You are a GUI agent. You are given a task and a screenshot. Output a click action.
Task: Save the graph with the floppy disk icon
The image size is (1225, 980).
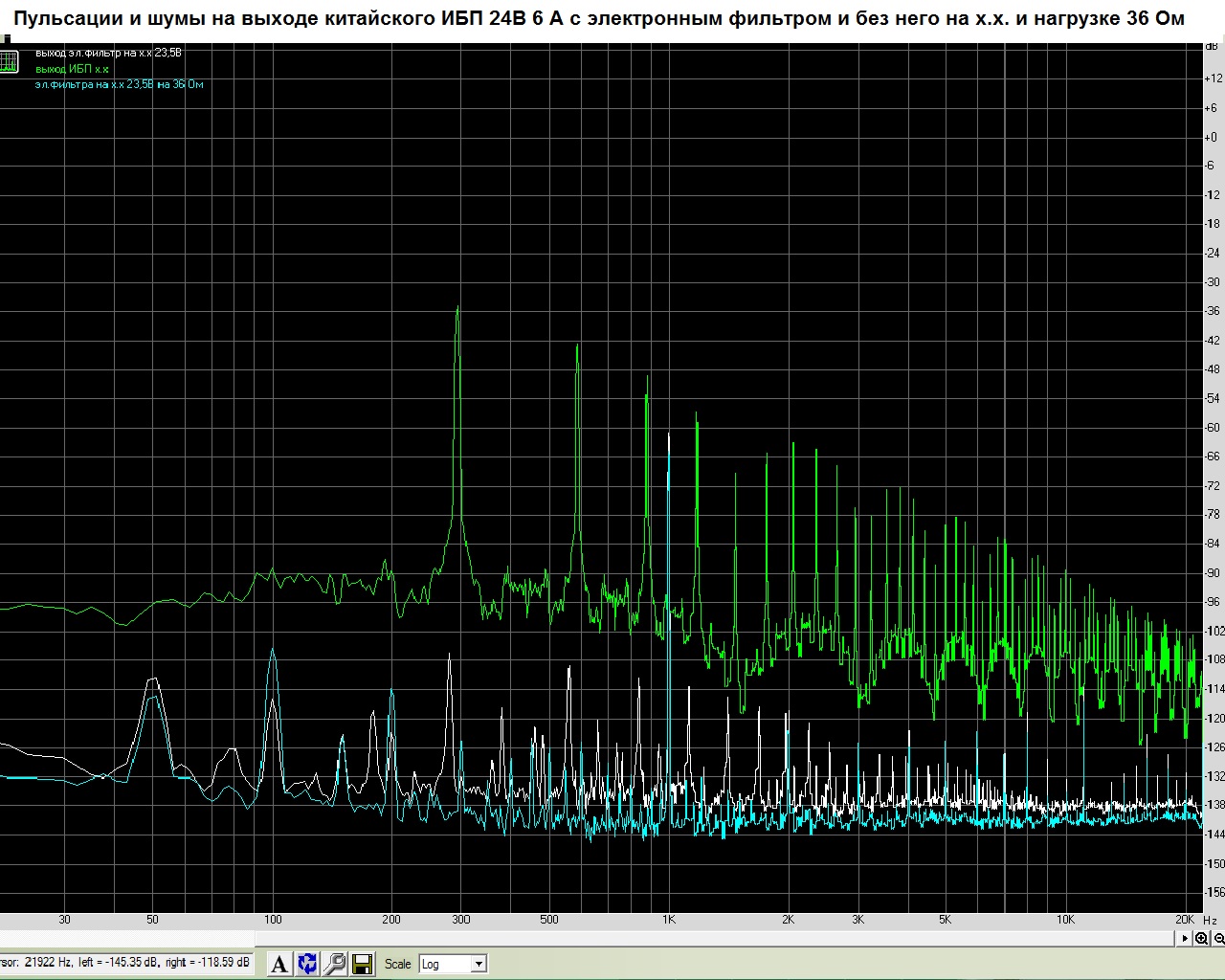(363, 964)
